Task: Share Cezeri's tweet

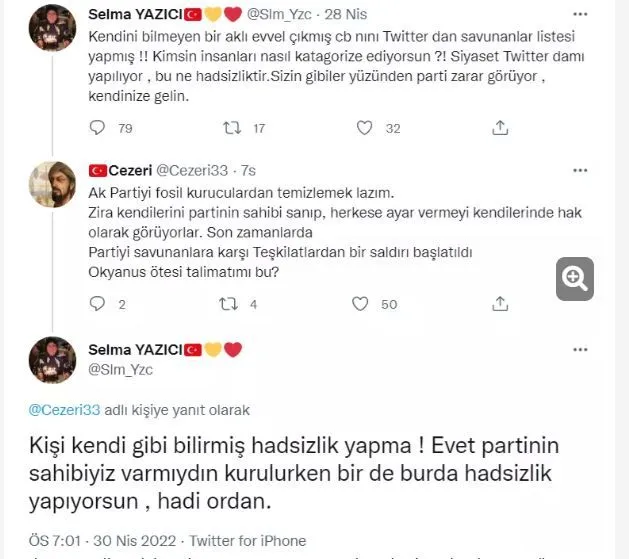Action: click(500, 304)
